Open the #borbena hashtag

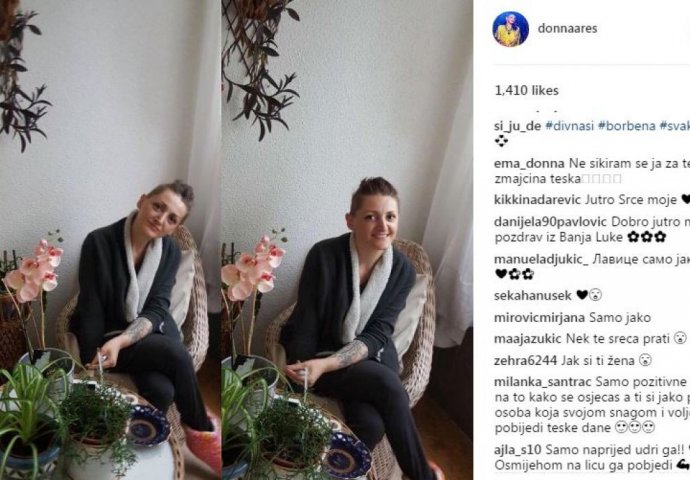click(627, 126)
